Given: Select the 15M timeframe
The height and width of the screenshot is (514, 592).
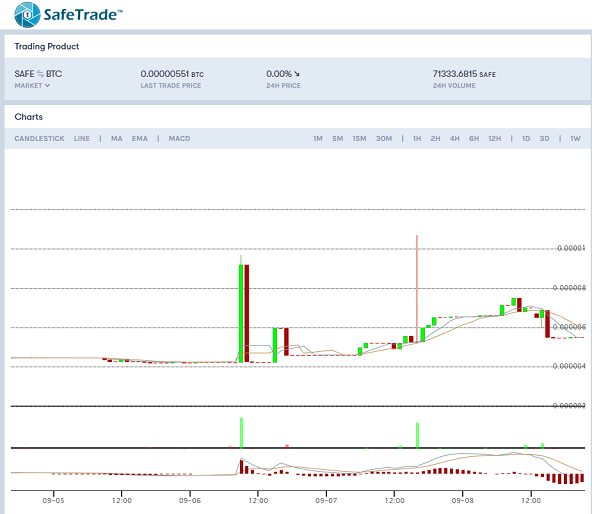Looking at the screenshot, I should tap(359, 139).
